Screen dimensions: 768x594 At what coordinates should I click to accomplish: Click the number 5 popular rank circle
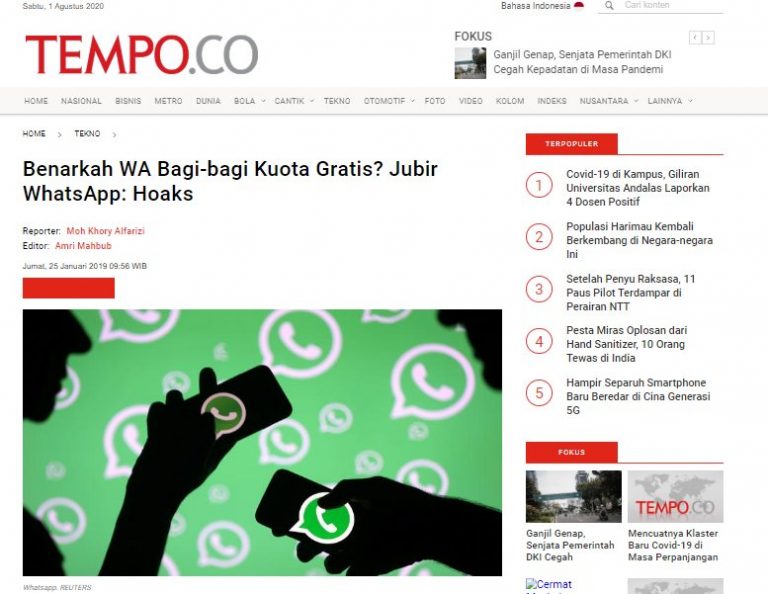(x=539, y=393)
